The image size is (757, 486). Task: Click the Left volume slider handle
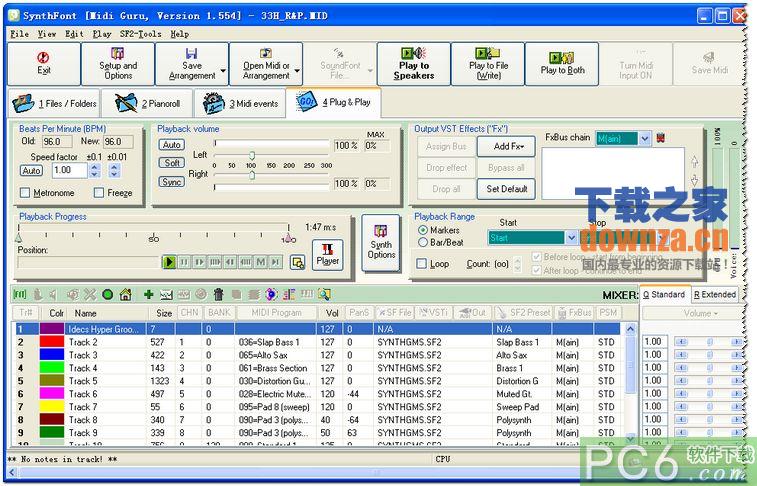[x=252, y=155]
